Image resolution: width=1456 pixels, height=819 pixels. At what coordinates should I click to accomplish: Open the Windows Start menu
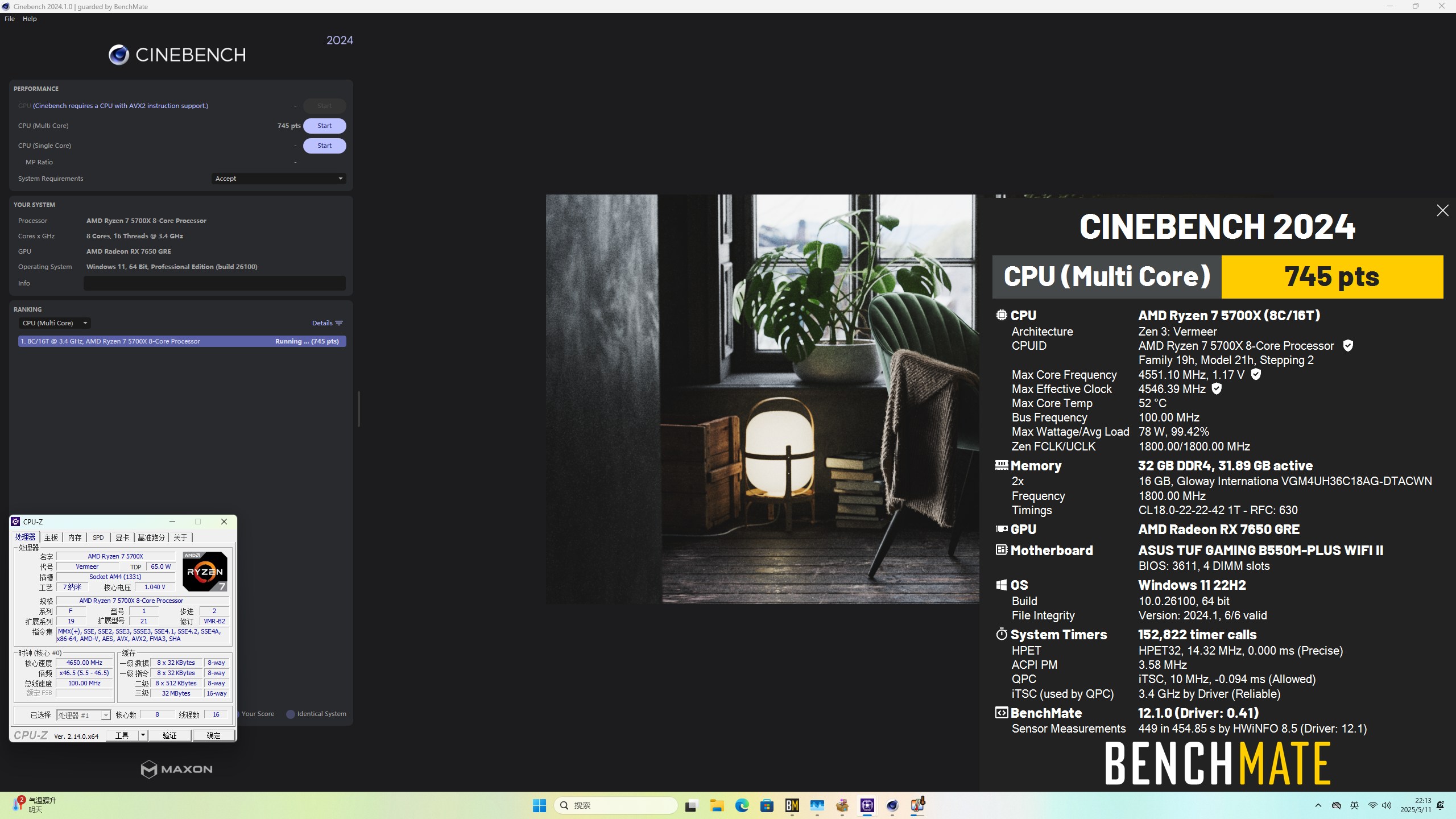coord(539,805)
